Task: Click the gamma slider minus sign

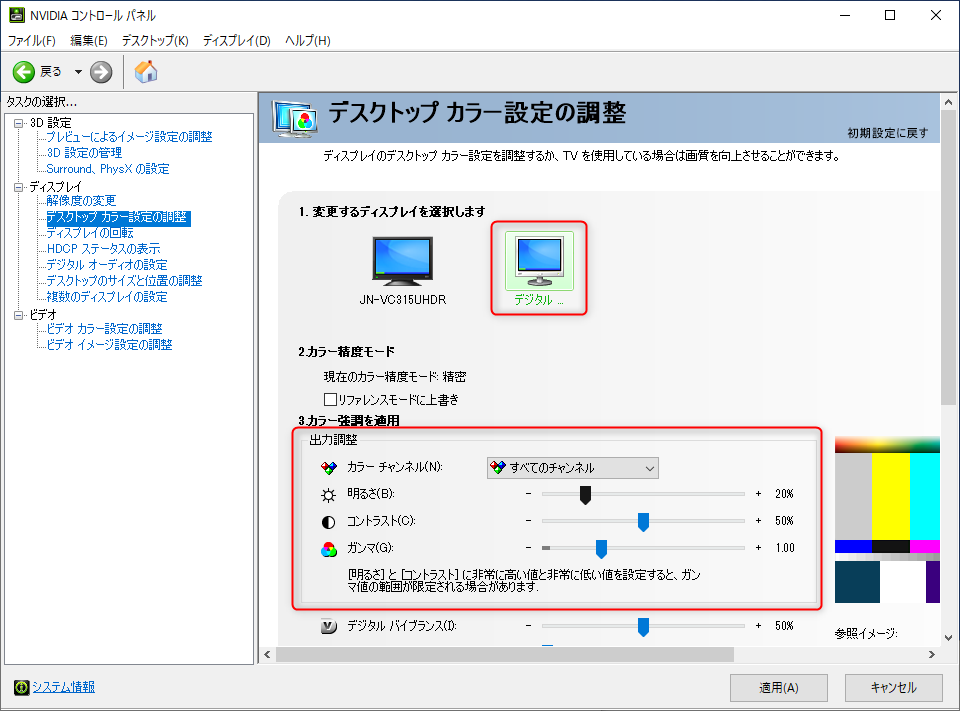Action: pyautogui.click(x=528, y=547)
